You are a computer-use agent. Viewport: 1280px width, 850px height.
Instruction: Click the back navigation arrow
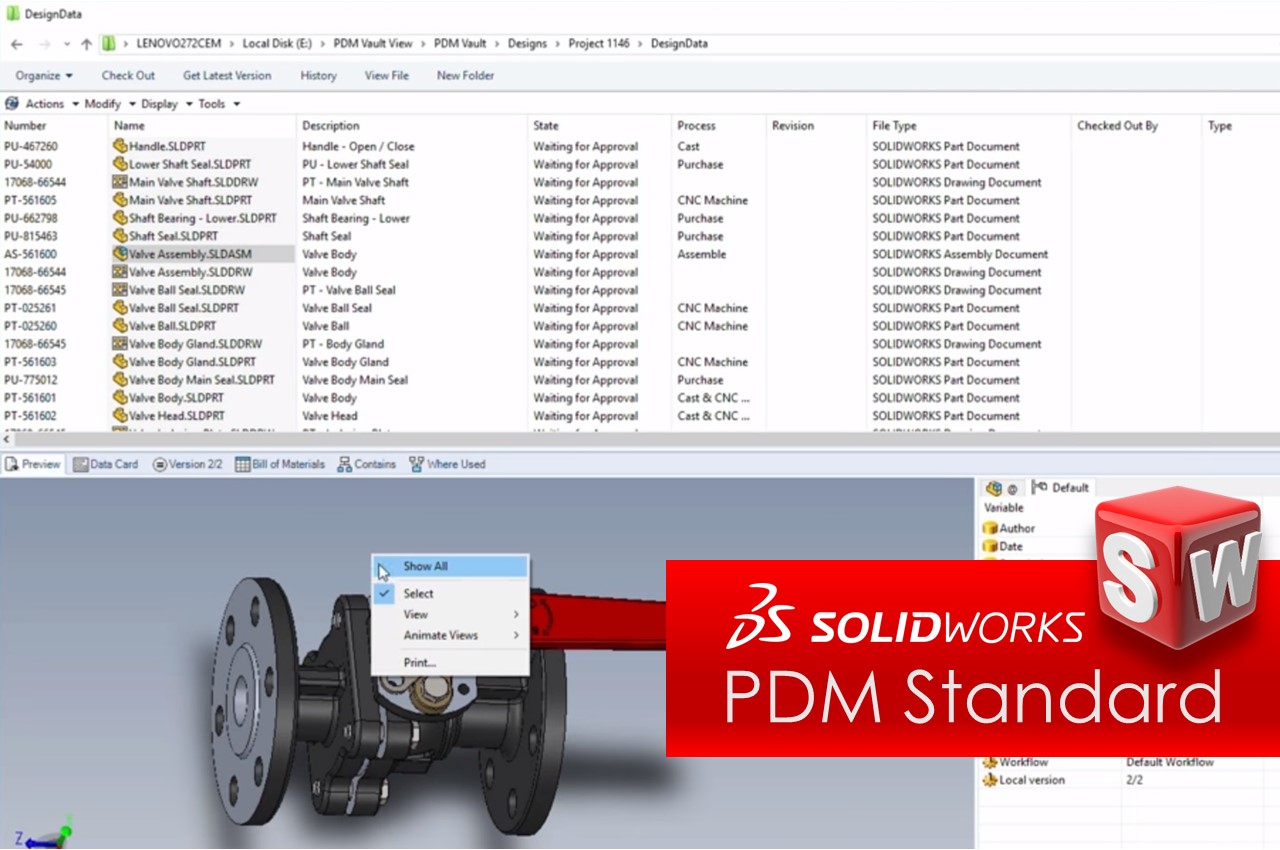click(x=17, y=44)
